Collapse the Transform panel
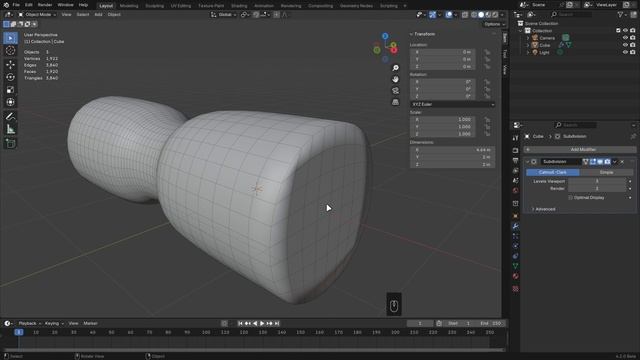640x360 pixels. tap(422, 34)
